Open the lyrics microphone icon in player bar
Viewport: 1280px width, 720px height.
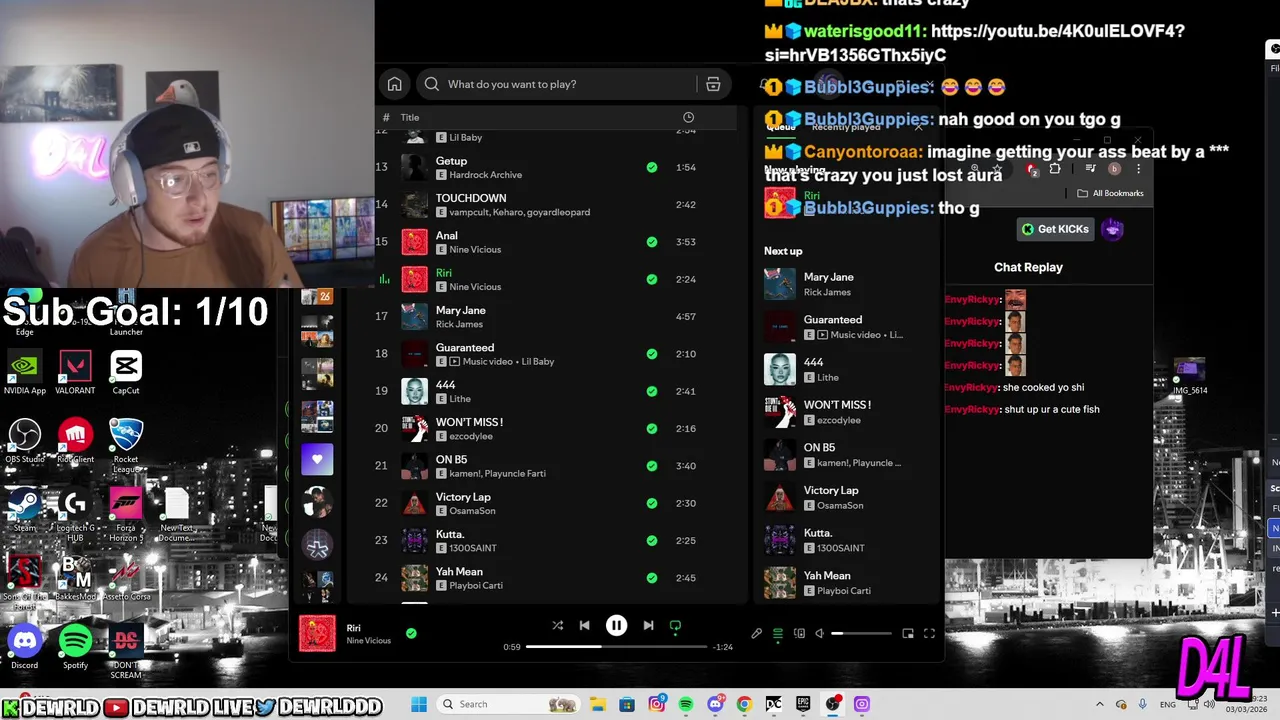click(757, 633)
